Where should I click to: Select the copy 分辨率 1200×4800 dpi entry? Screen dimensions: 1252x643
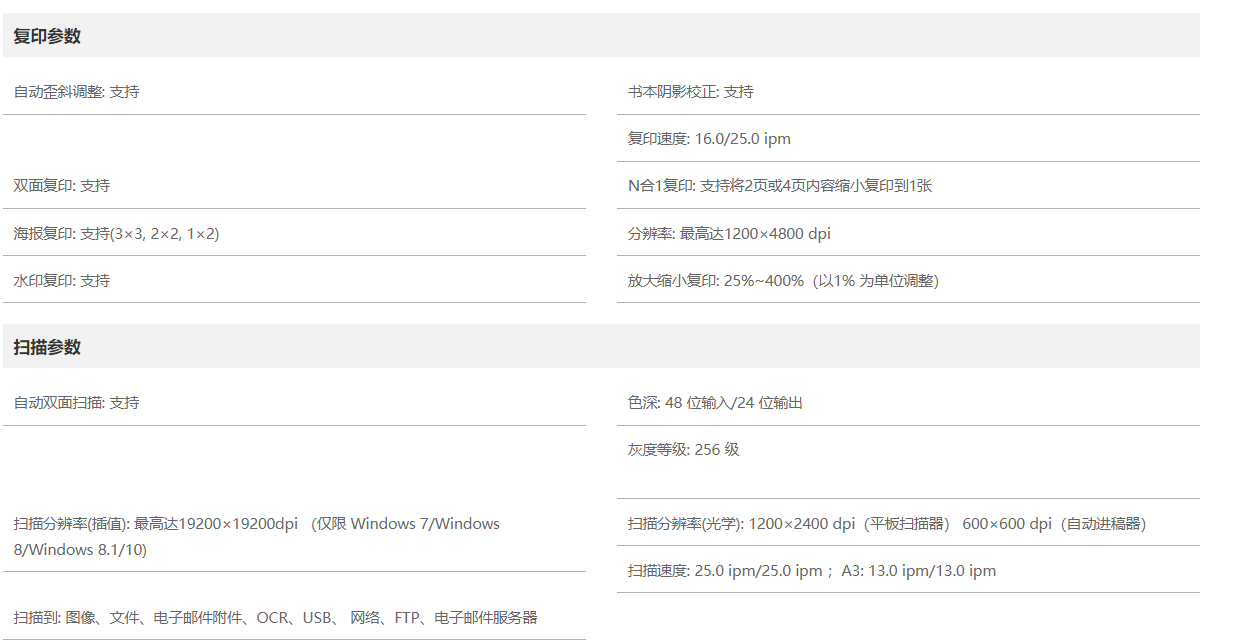point(729,234)
